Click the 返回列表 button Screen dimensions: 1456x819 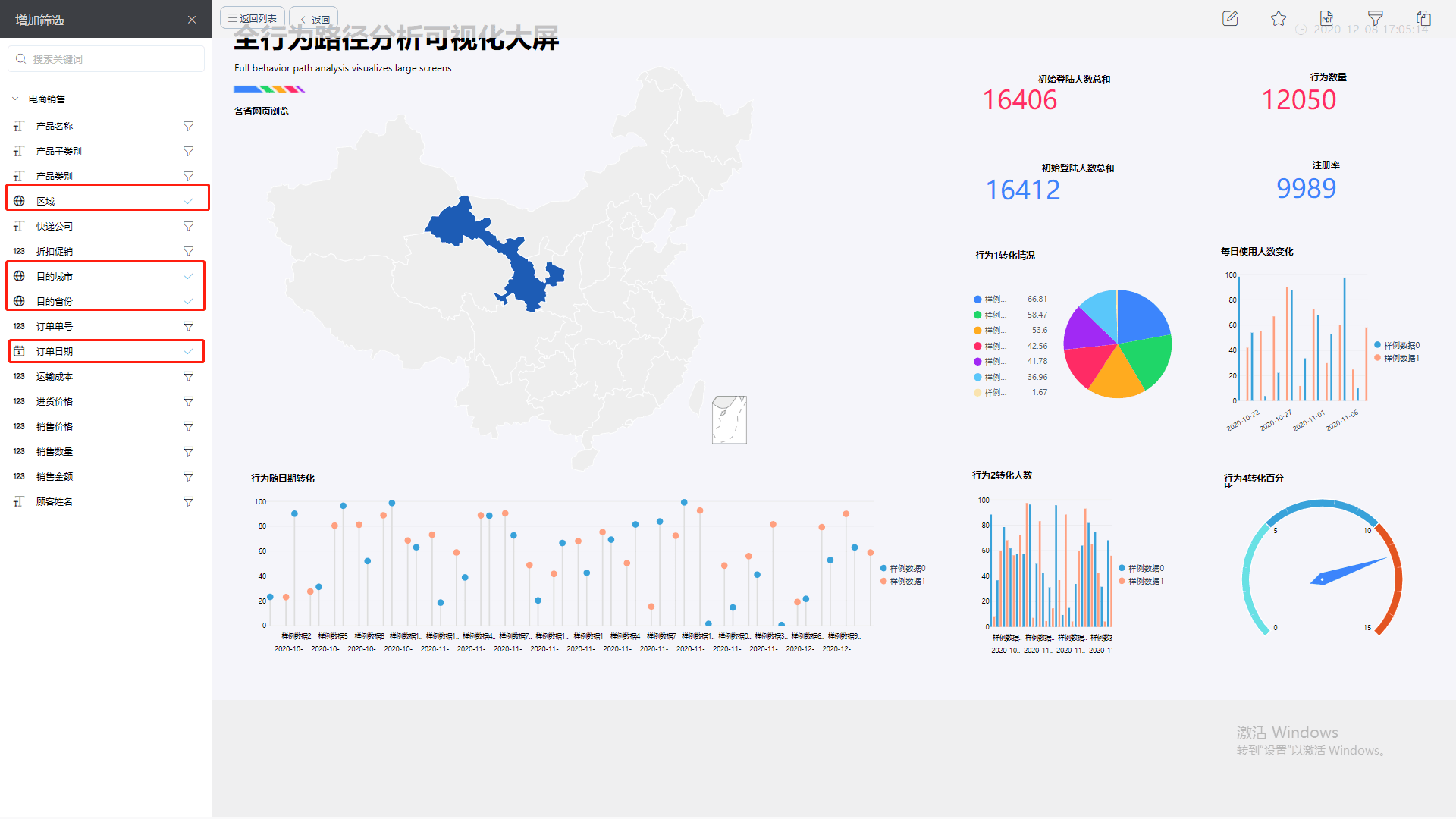click(253, 18)
